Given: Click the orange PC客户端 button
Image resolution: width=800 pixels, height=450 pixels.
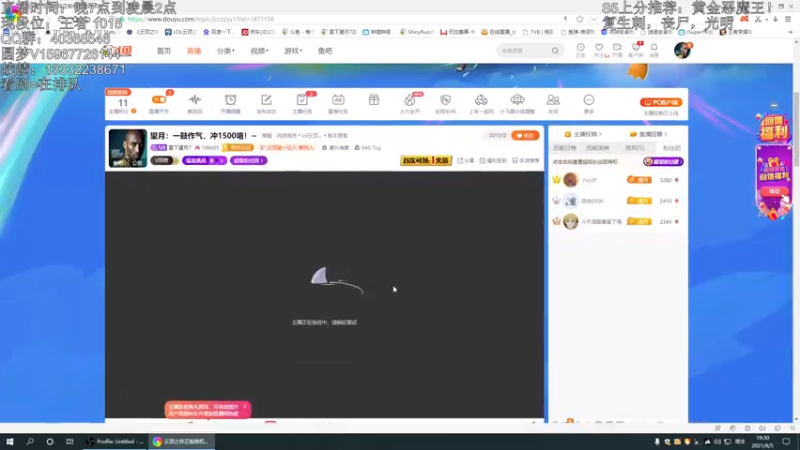Looking at the screenshot, I should (661, 103).
